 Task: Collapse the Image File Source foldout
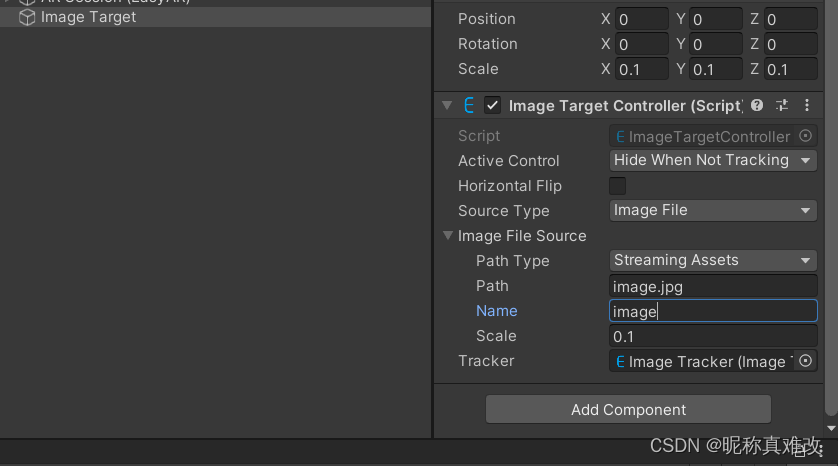[x=448, y=235]
